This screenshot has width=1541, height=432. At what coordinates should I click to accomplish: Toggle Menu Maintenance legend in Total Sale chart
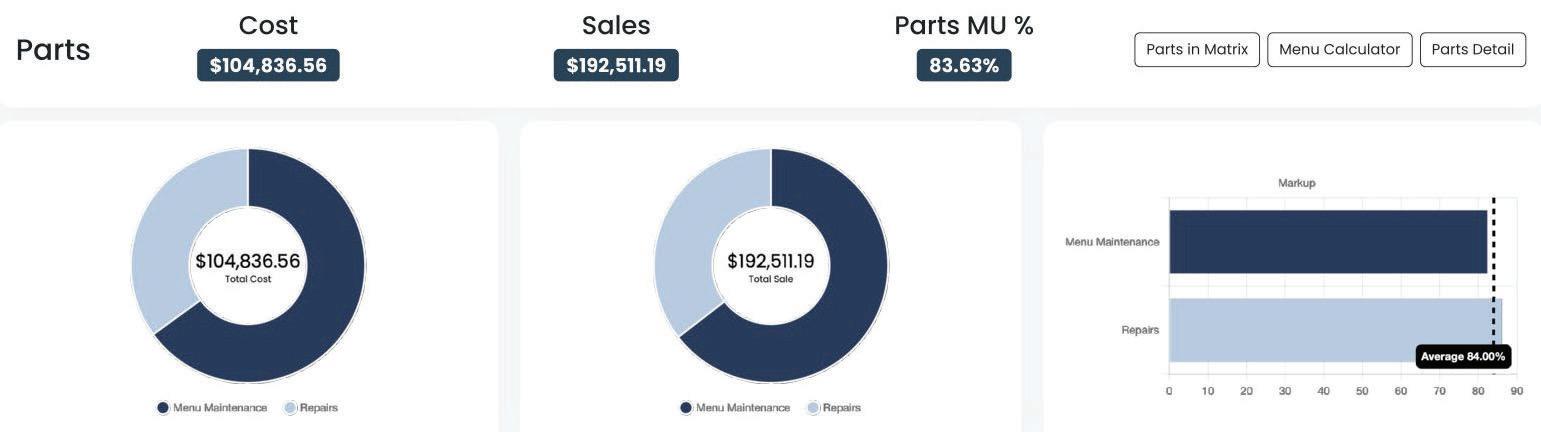coord(735,408)
